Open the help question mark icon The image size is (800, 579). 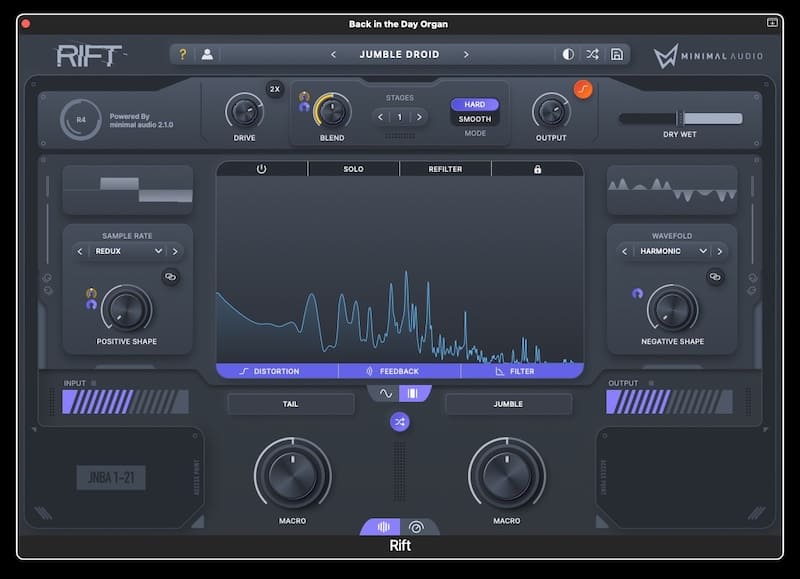[183, 54]
